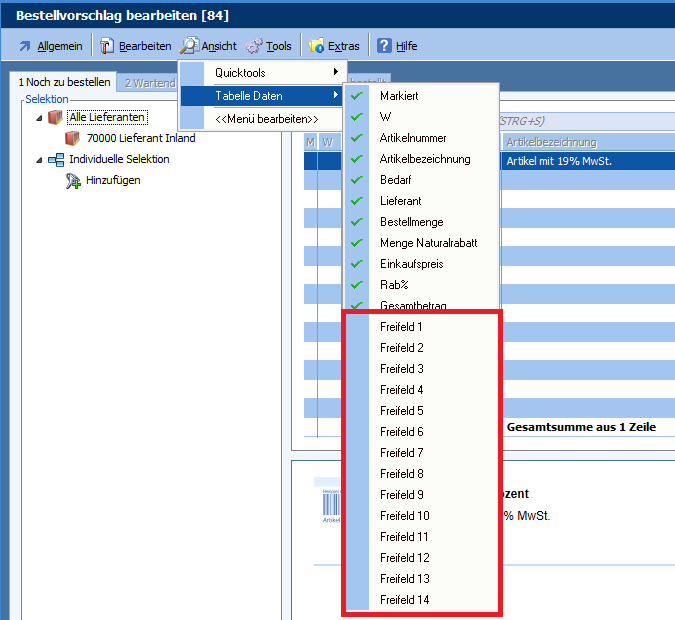Viewport: 675px width, 620px height.
Task: Switch to the Noch zu bestellen tab
Action: pyautogui.click(x=61, y=82)
